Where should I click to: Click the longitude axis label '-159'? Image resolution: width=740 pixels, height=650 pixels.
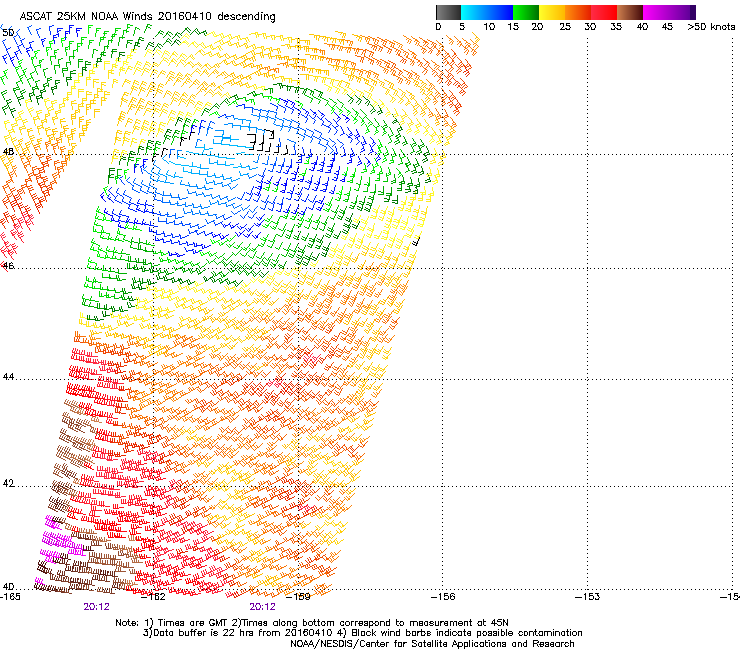click(x=299, y=597)
